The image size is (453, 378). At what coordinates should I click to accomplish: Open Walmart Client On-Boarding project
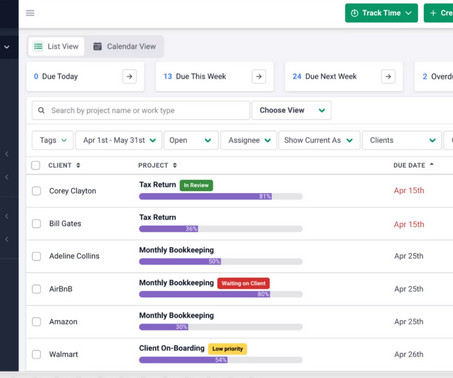[x=172, y=348]
